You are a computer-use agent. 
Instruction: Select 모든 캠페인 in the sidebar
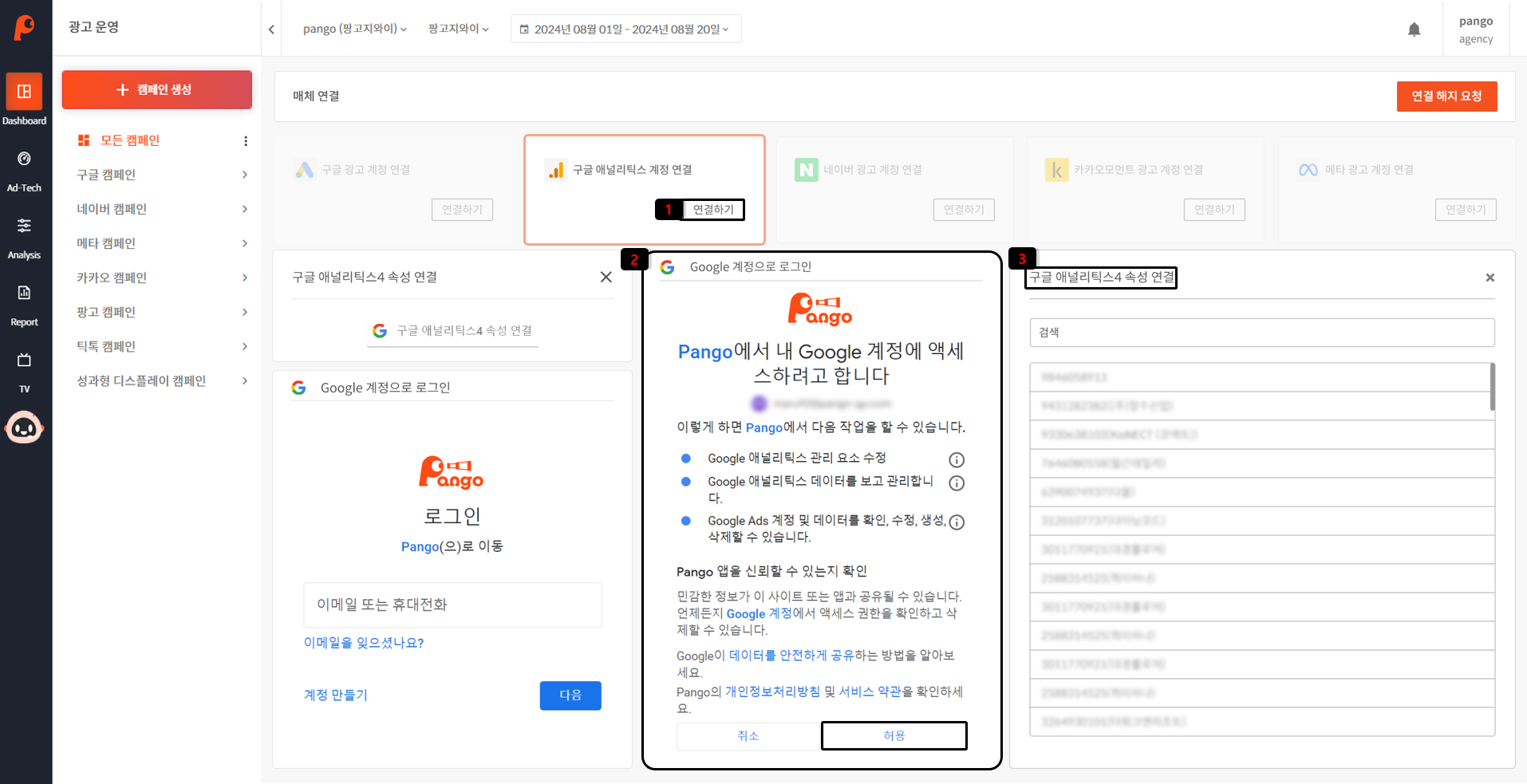click(x=130, y=140)
